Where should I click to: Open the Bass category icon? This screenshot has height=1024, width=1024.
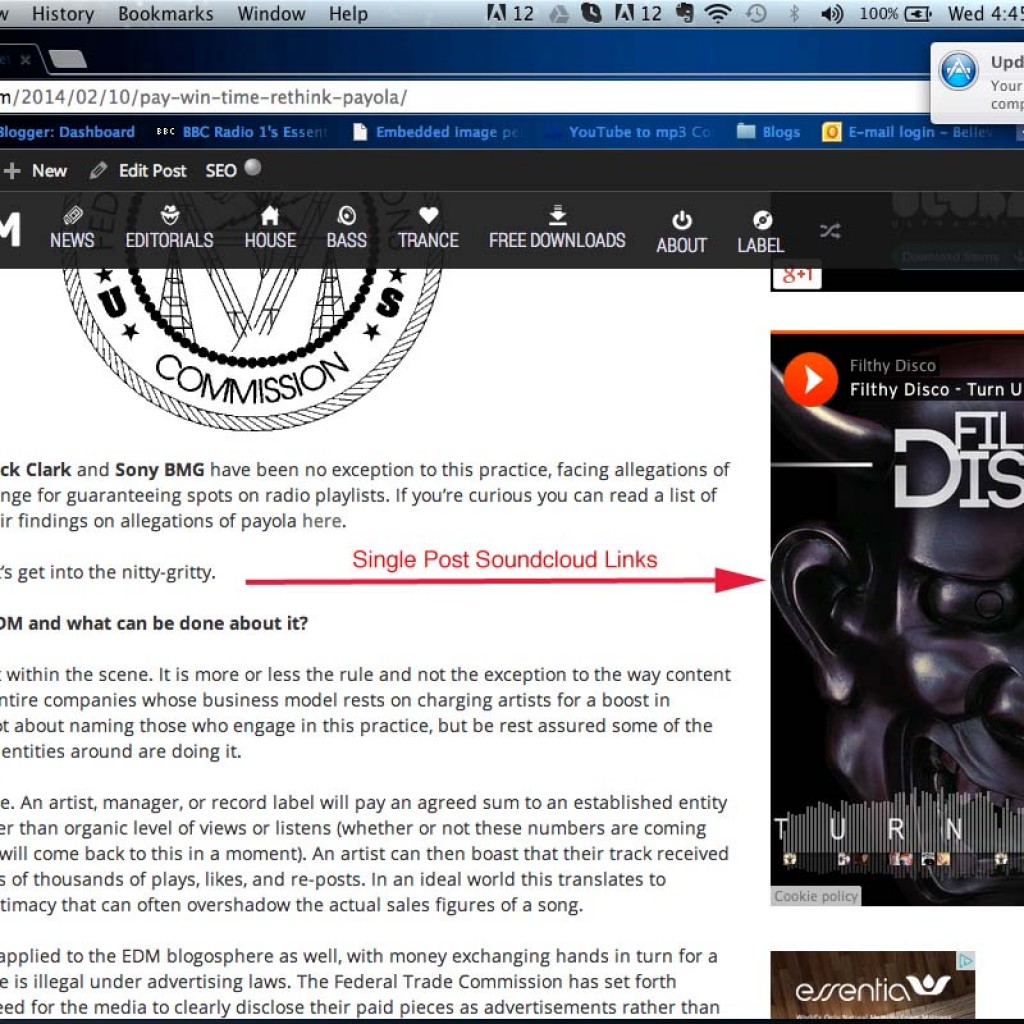click(346, 216)
